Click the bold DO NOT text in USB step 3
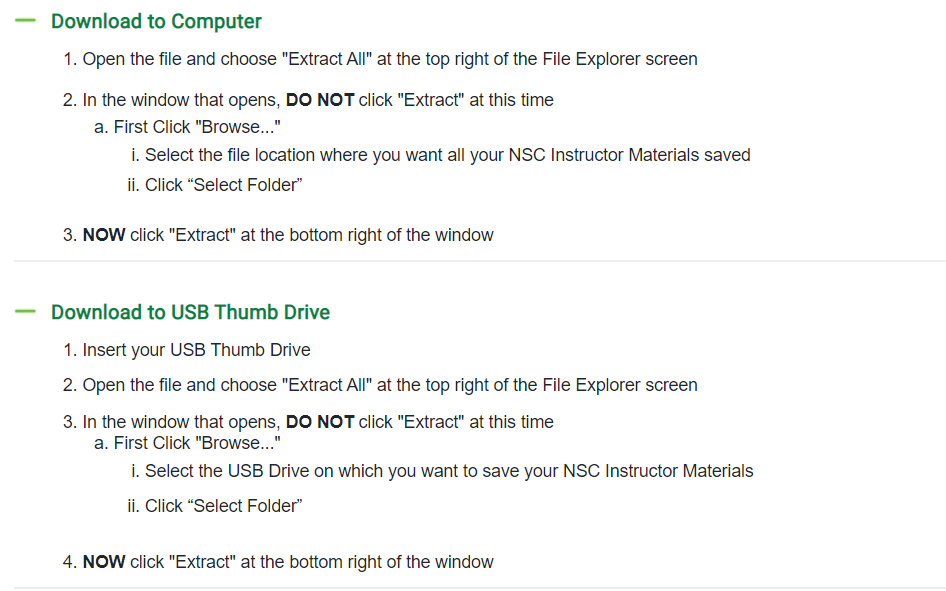The height and width of the screenshot is (591, 946). [320, 422]
